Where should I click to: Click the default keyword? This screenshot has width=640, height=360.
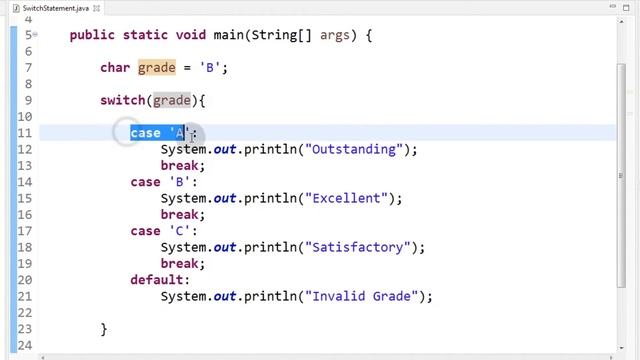point(157,280)
